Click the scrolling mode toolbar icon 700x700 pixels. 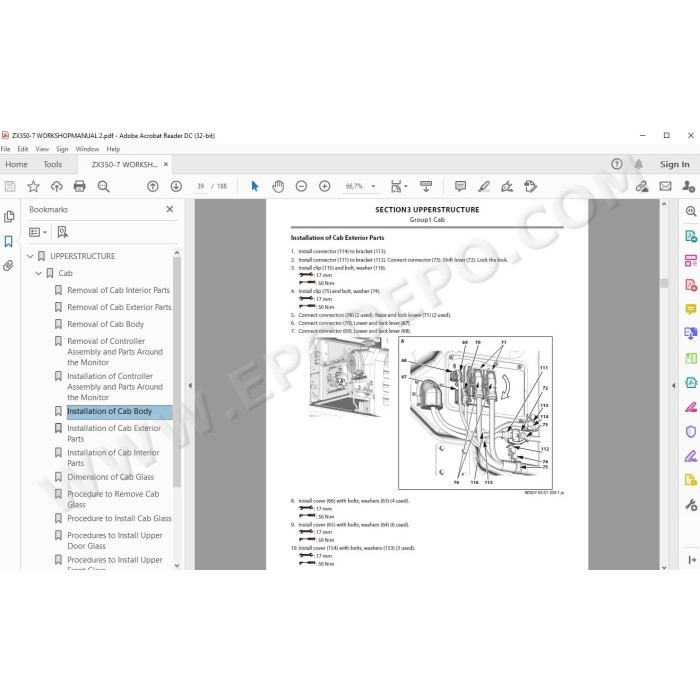click(x=426, y=186)
